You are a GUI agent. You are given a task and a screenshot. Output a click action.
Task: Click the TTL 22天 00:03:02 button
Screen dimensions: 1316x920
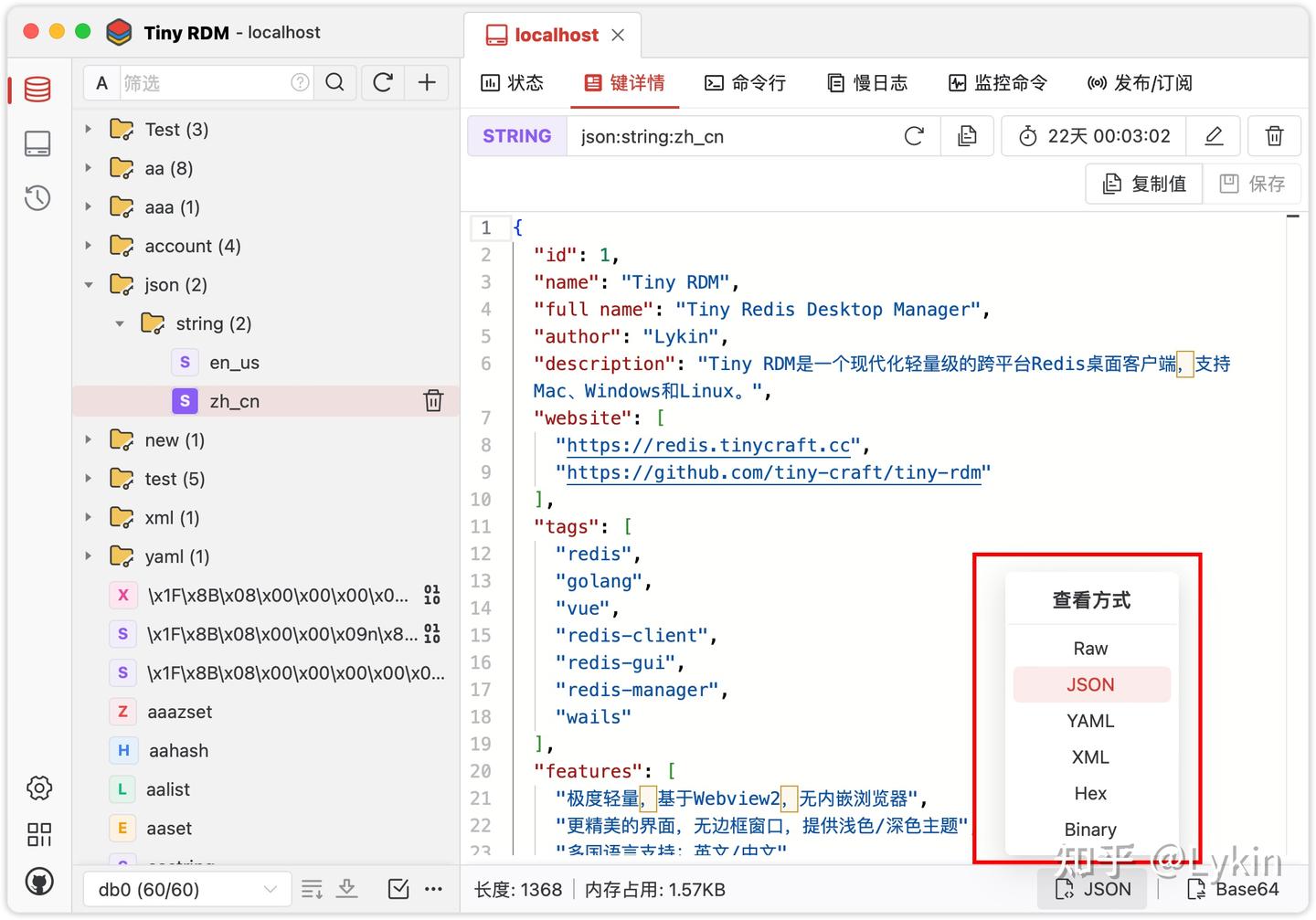click(x=1094, y=136)
